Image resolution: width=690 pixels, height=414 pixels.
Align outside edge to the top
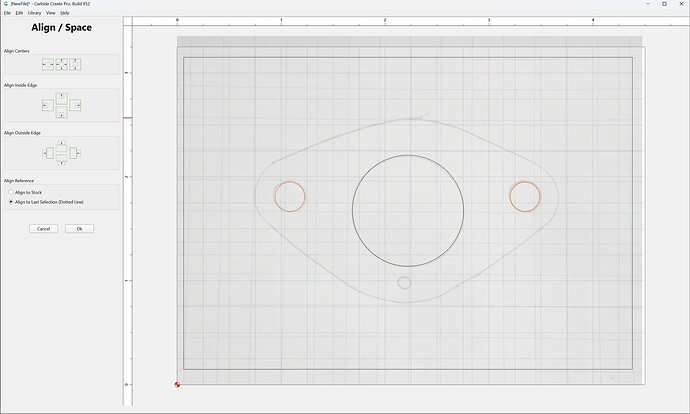click(x=62, y=146)
